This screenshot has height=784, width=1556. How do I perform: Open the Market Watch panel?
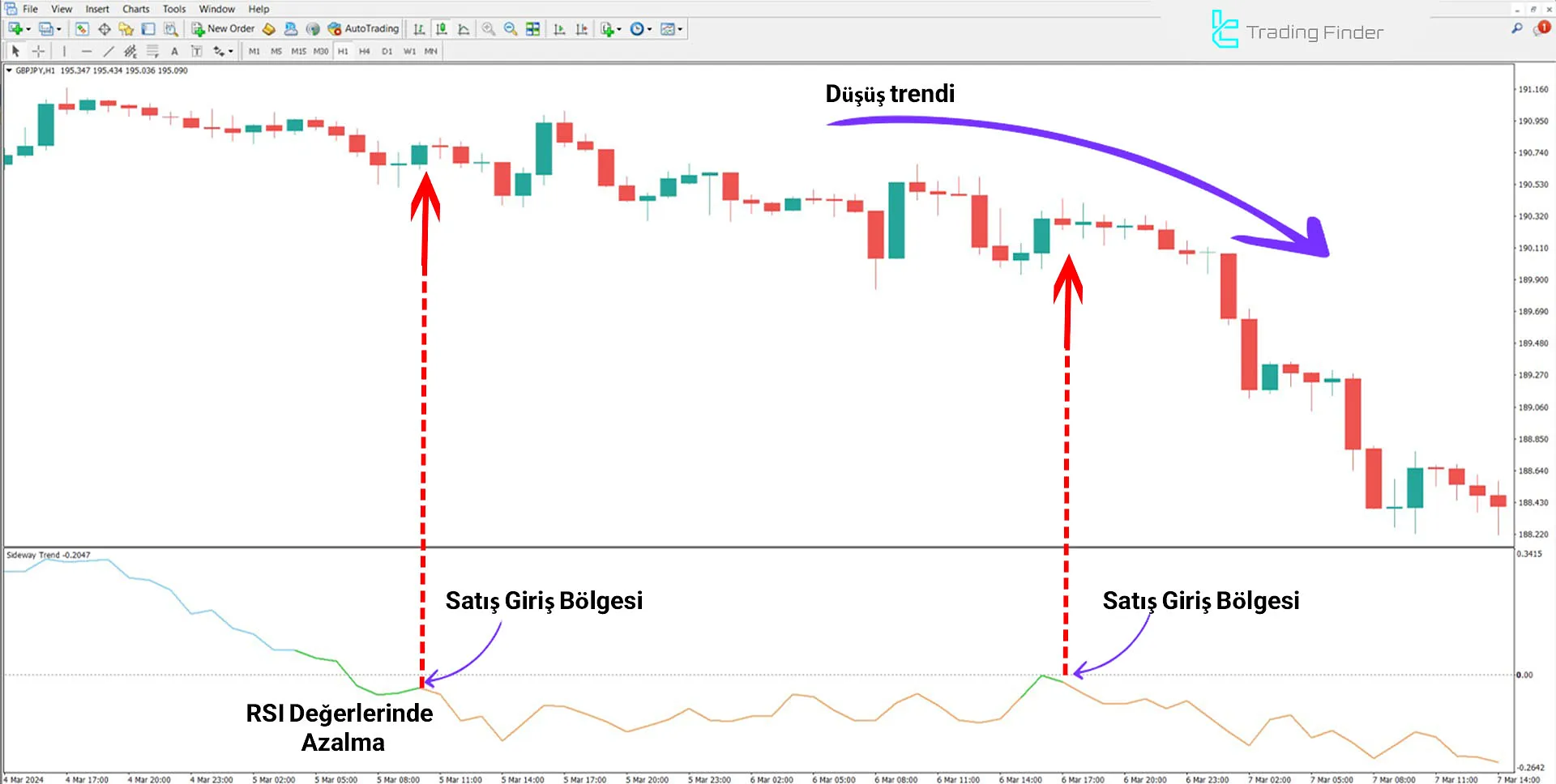[82, 29]
